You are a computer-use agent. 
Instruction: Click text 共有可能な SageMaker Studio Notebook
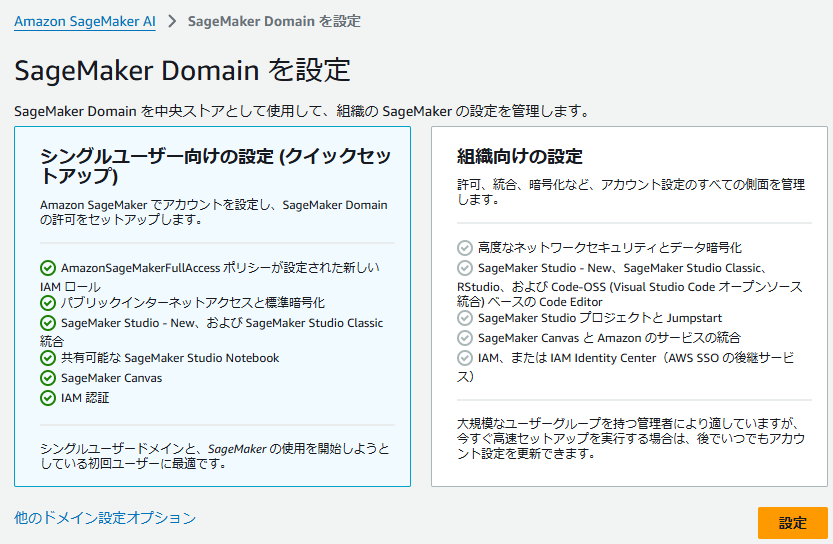tap(170, 358)
